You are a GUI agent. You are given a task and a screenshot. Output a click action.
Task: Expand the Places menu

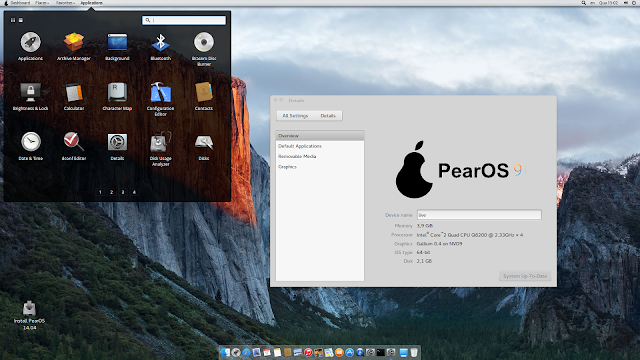42,3
